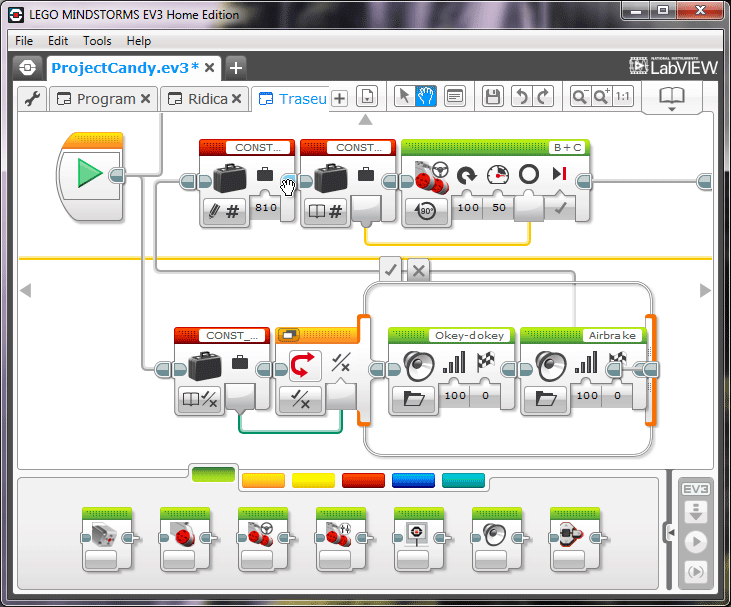Zoom in on the canvas
Screen dimensions: 731x607
pyautogui.click(x=601, y=97)
